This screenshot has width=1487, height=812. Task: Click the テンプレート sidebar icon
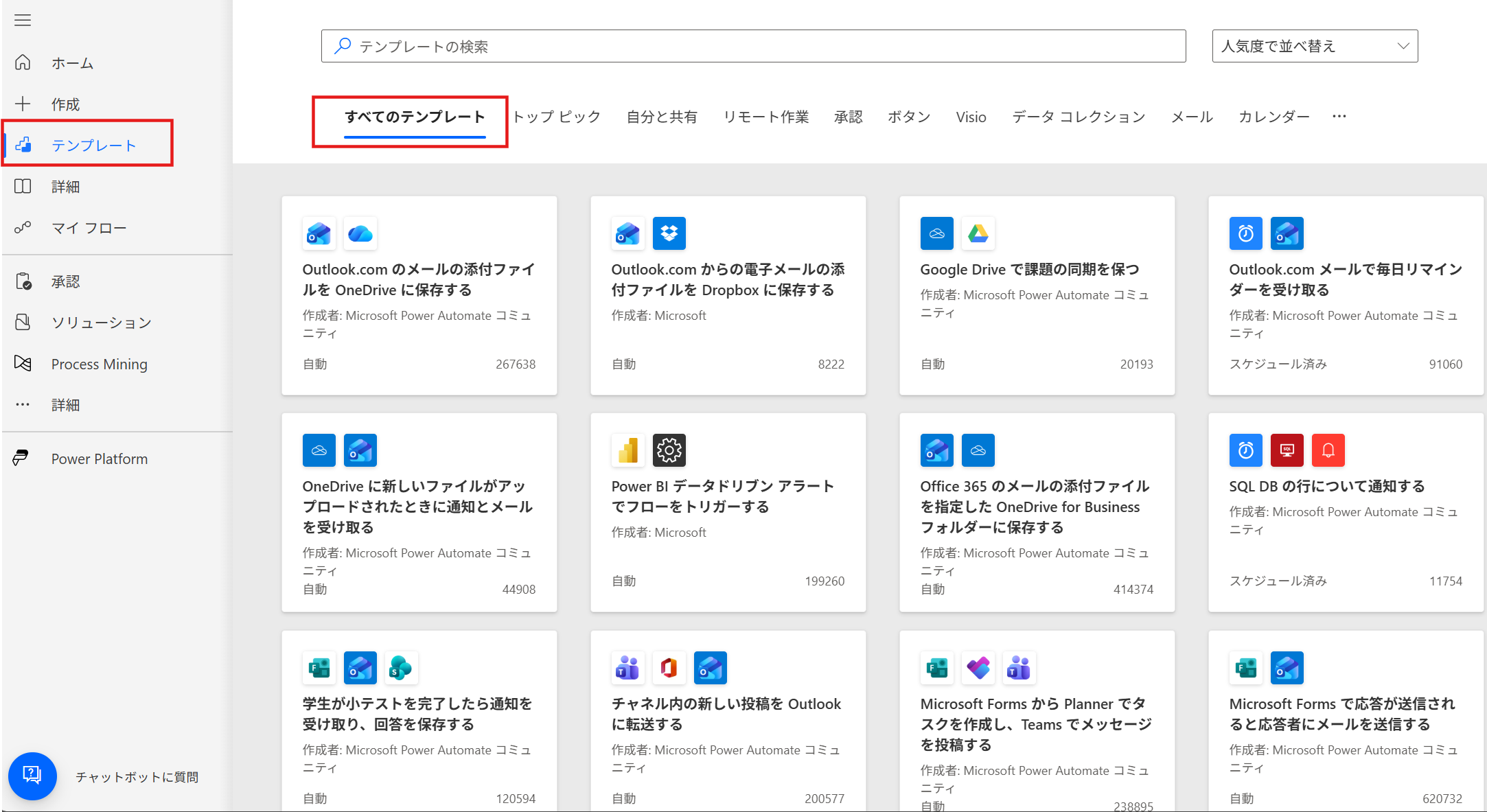23,145
